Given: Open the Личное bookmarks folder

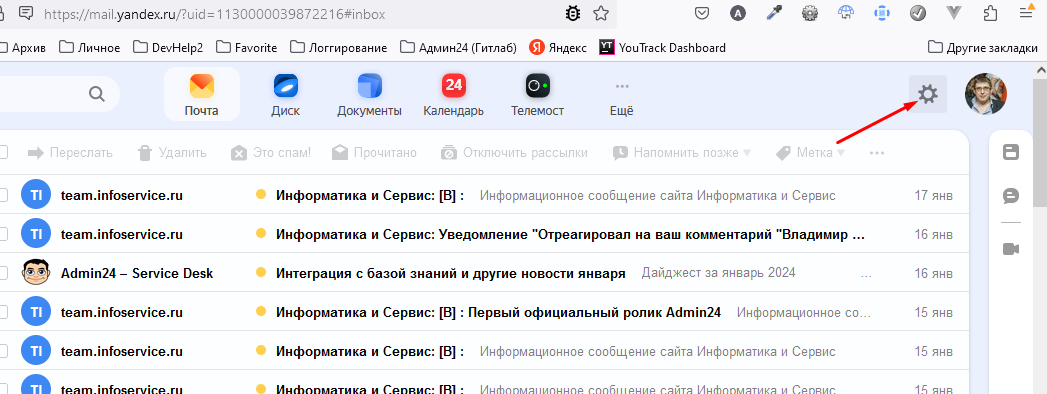Looking at the screenshot, I should point(89,47).
